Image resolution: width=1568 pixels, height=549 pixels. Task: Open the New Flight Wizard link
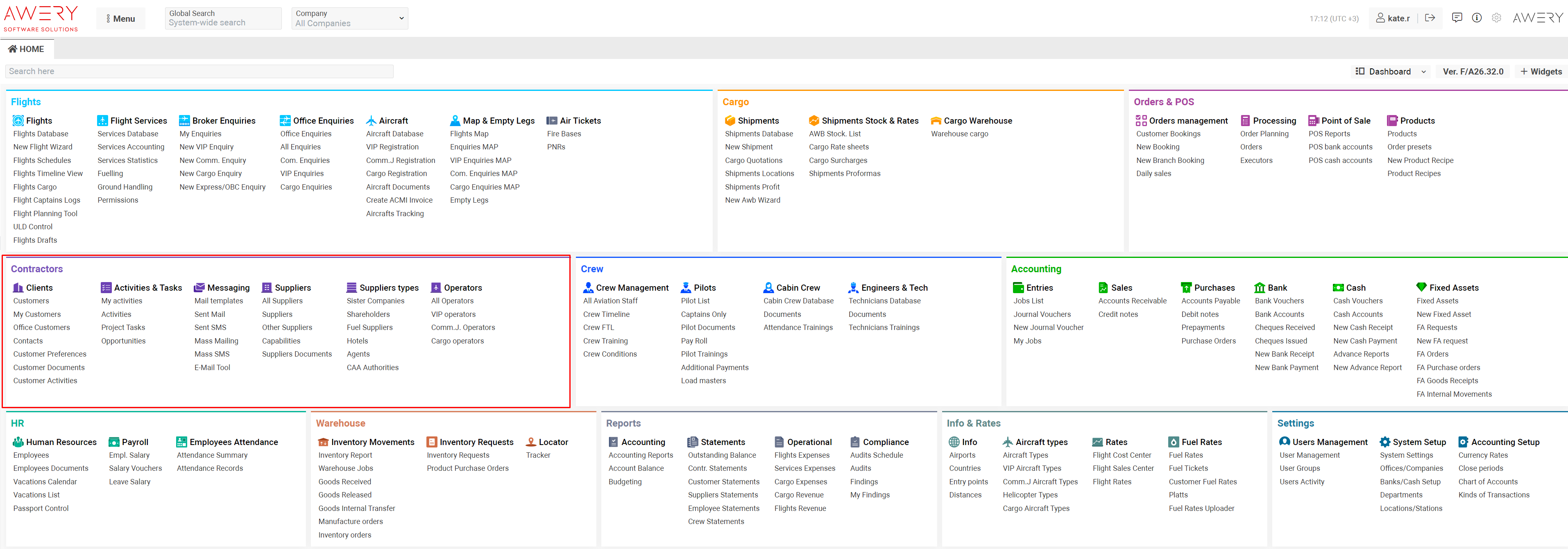pyautogui.click(x=43, y=147)
